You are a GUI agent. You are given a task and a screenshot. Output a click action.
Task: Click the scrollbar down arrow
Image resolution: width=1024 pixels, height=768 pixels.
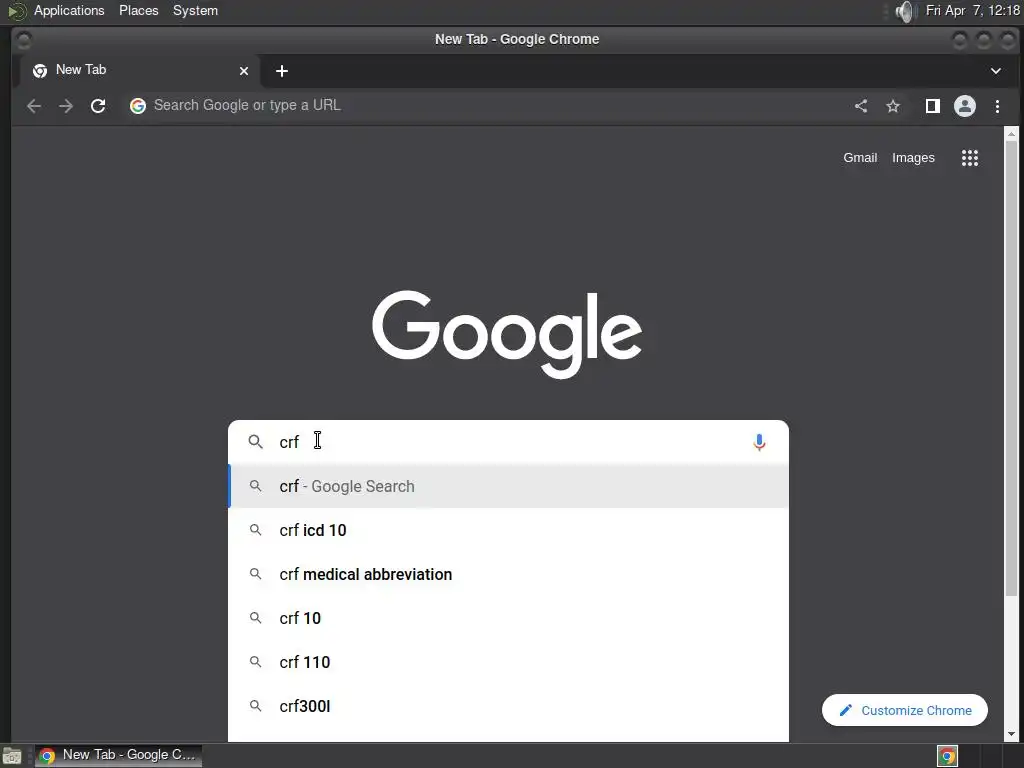1011,735
